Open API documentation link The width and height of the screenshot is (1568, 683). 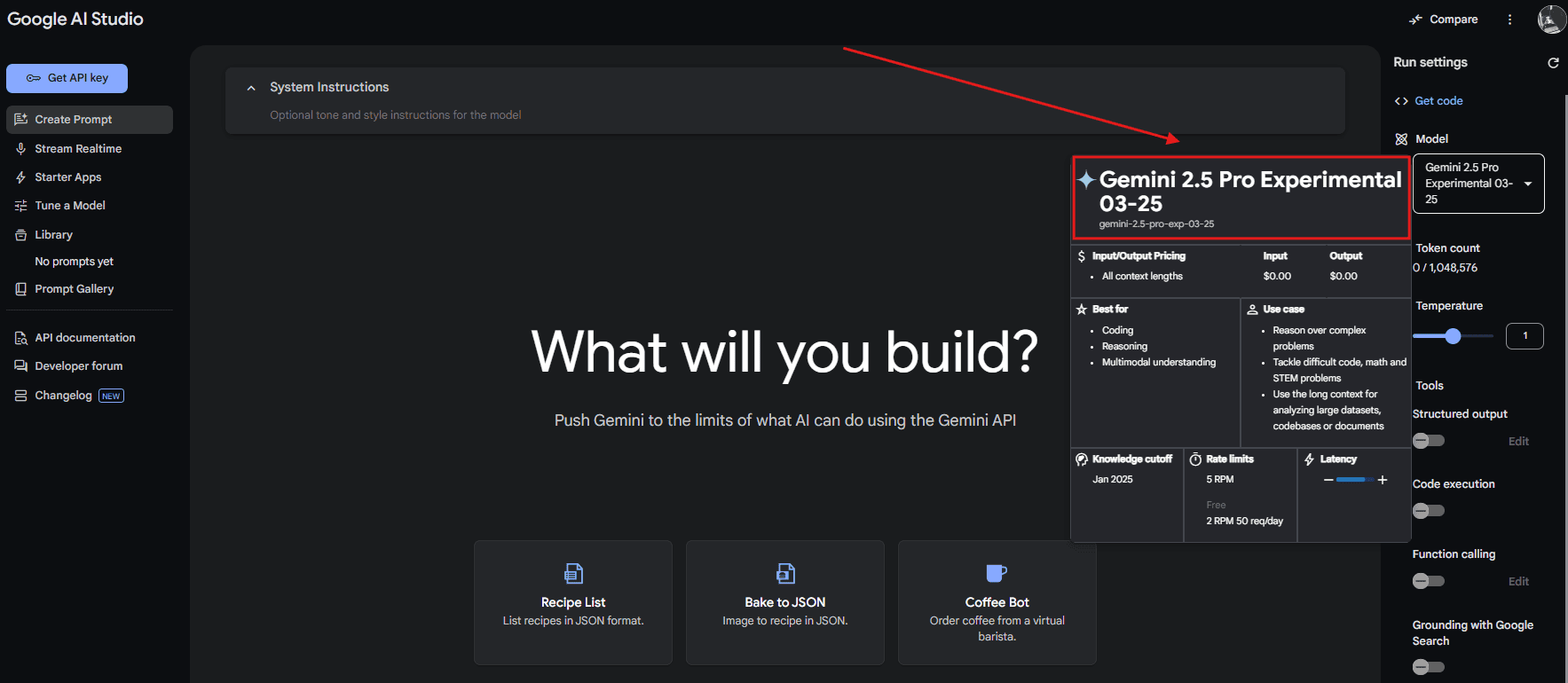85,338
